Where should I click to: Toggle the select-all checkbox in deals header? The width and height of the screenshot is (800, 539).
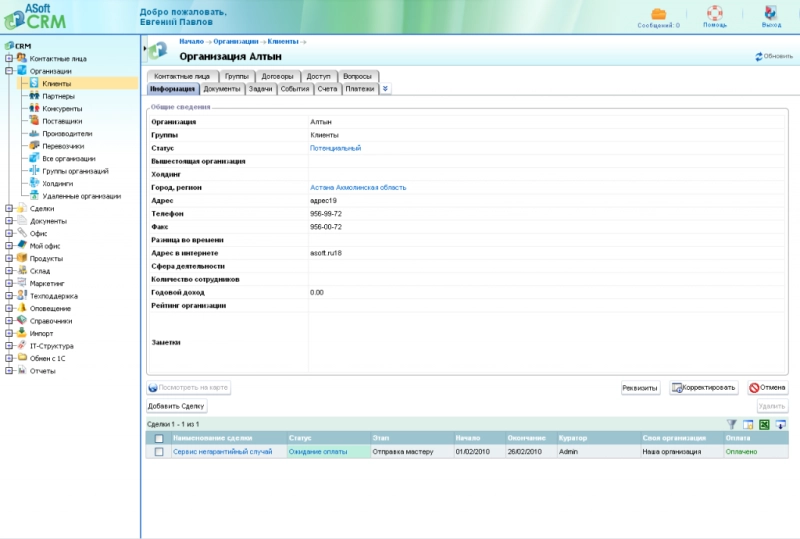(159, 438)
